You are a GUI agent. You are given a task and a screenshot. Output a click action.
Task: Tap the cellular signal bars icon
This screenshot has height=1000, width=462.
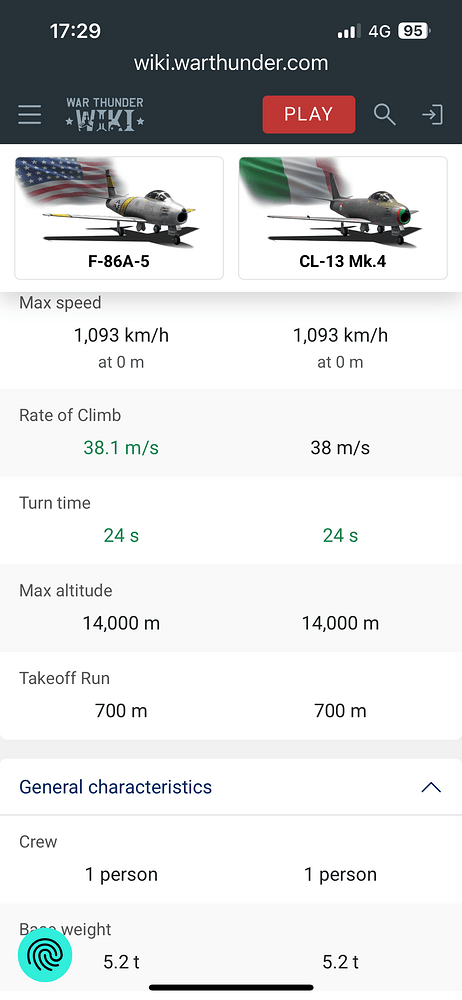click(x=348, y=31)
